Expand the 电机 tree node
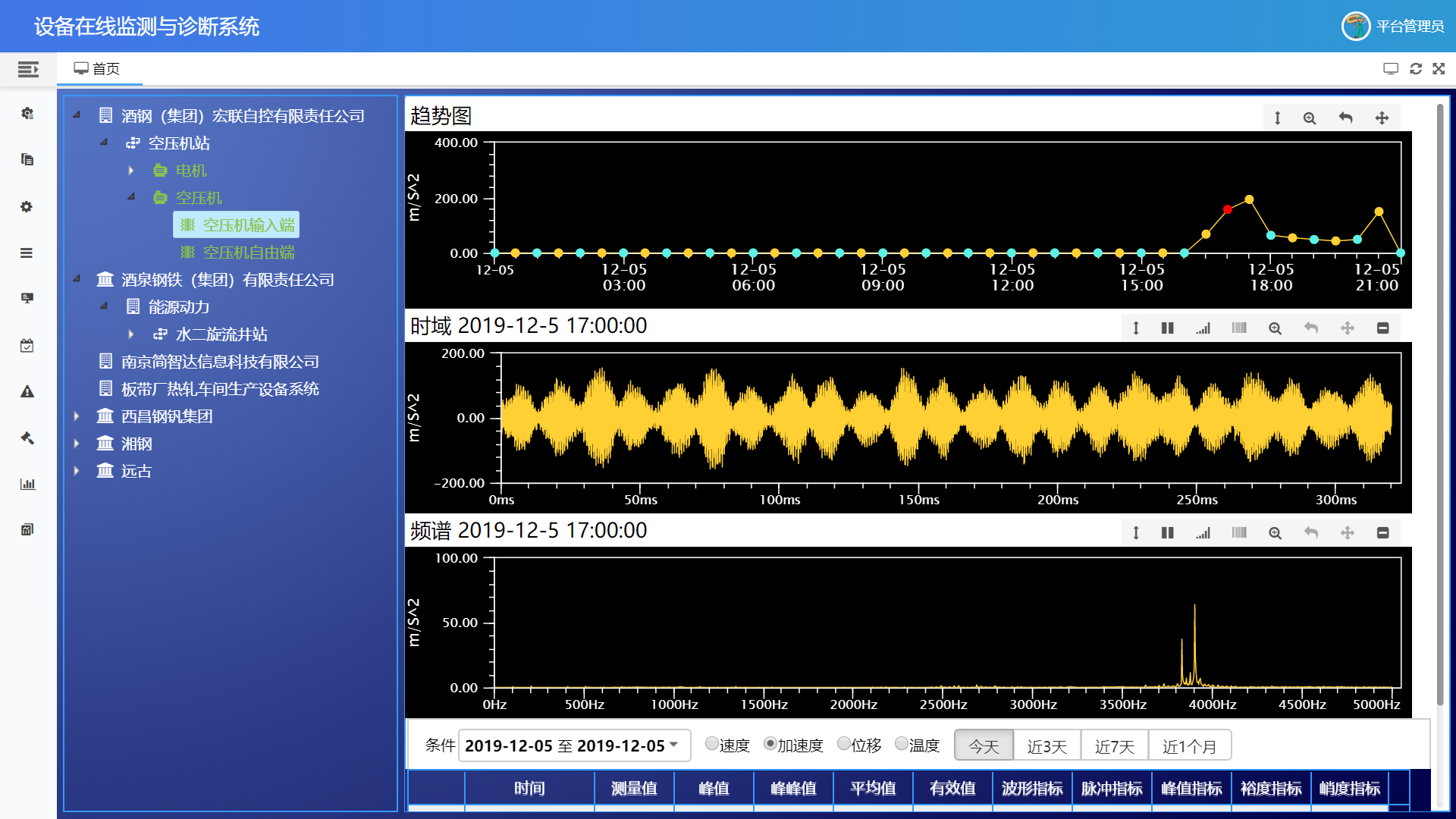 (130, 171)
